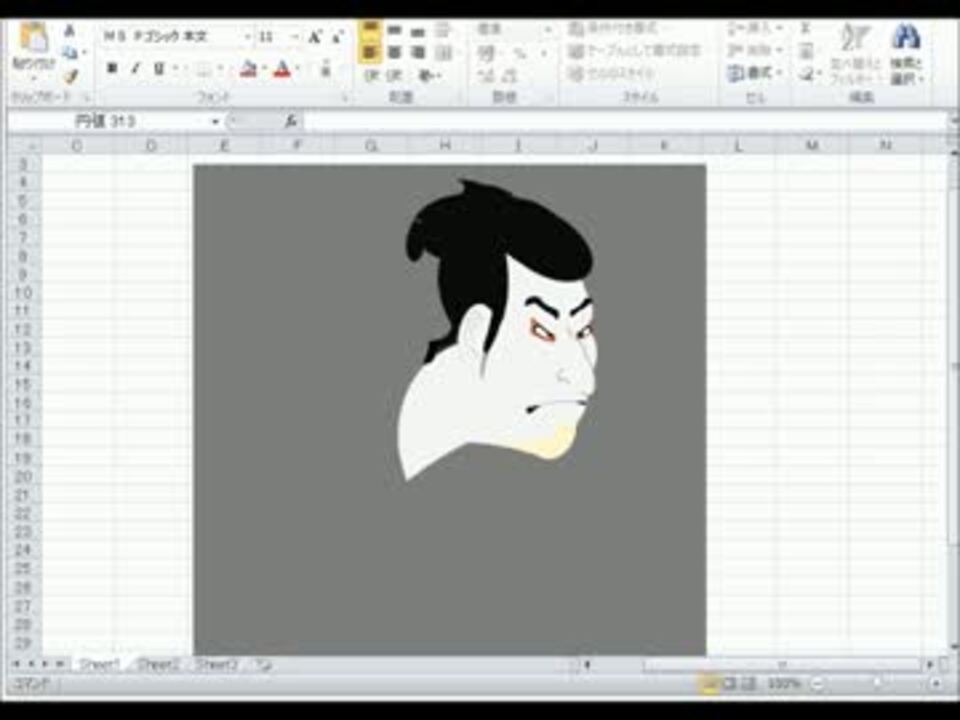Click the Fill down icon
Screen dimensions: 960x720
click(x=807, y=51)
